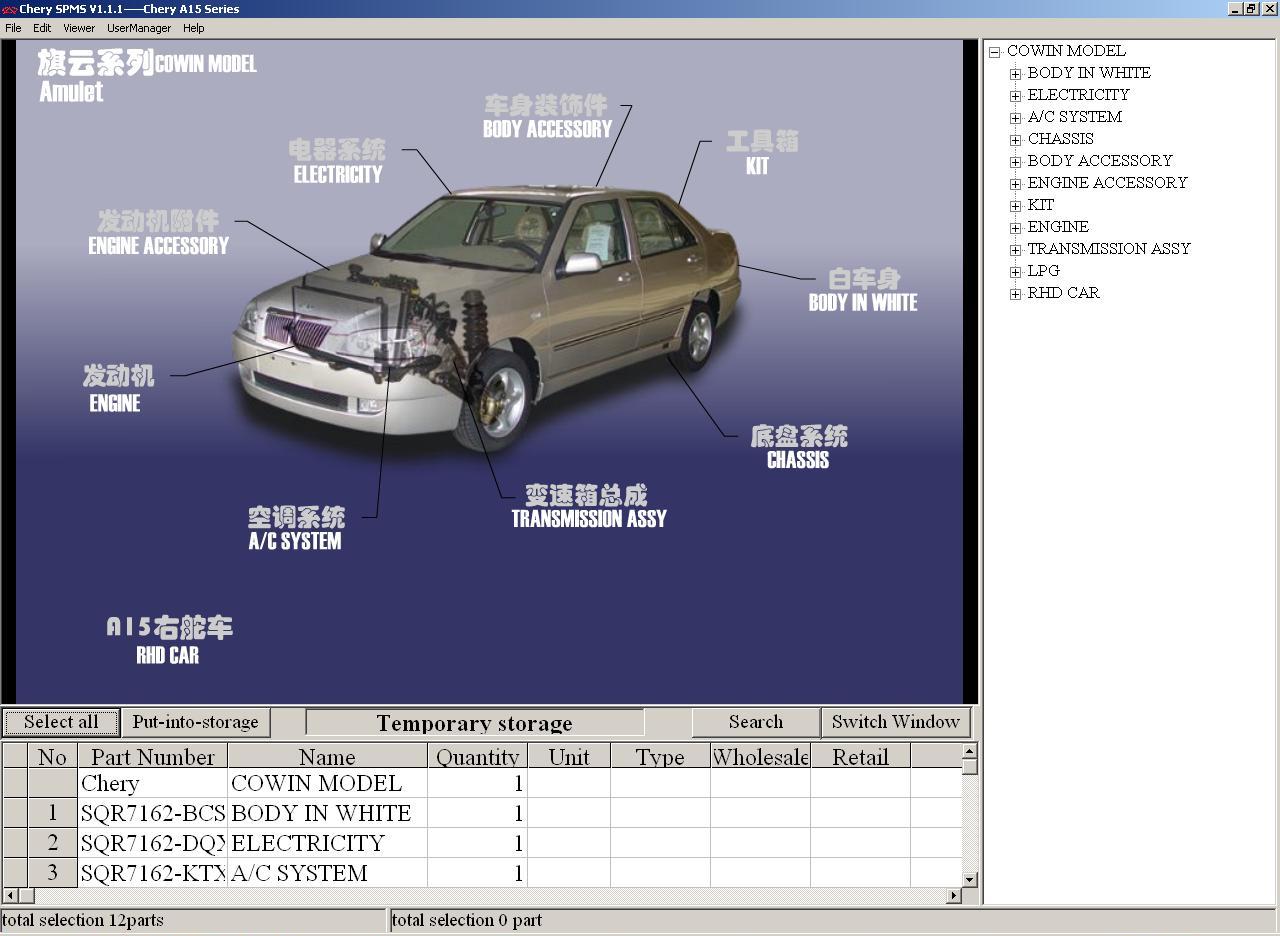Select RHD CAR in the tree

click(1063, 293)
